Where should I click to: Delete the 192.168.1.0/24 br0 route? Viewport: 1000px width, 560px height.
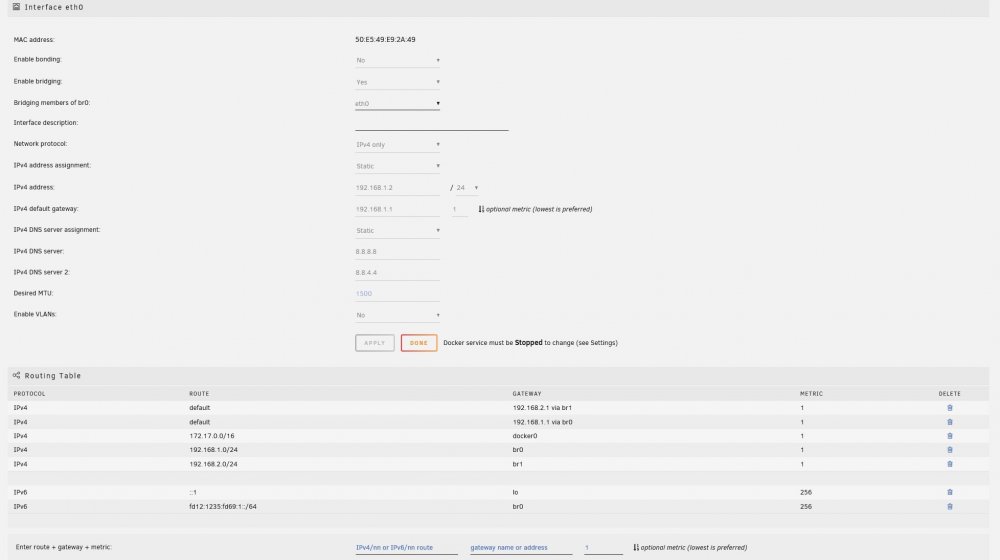coord(950,450)
